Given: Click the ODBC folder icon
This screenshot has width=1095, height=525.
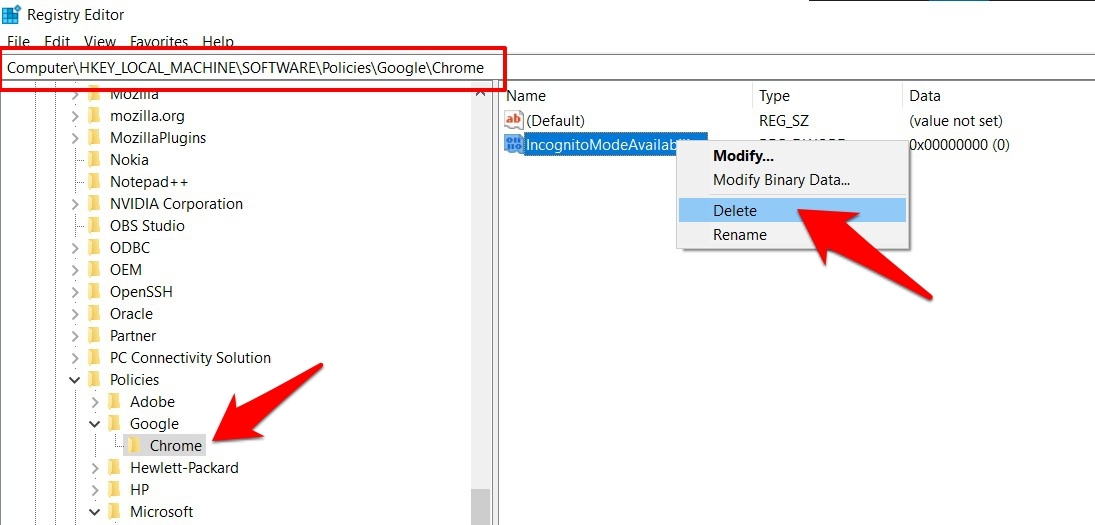Looking at the screenshot, I should (95, 248).
